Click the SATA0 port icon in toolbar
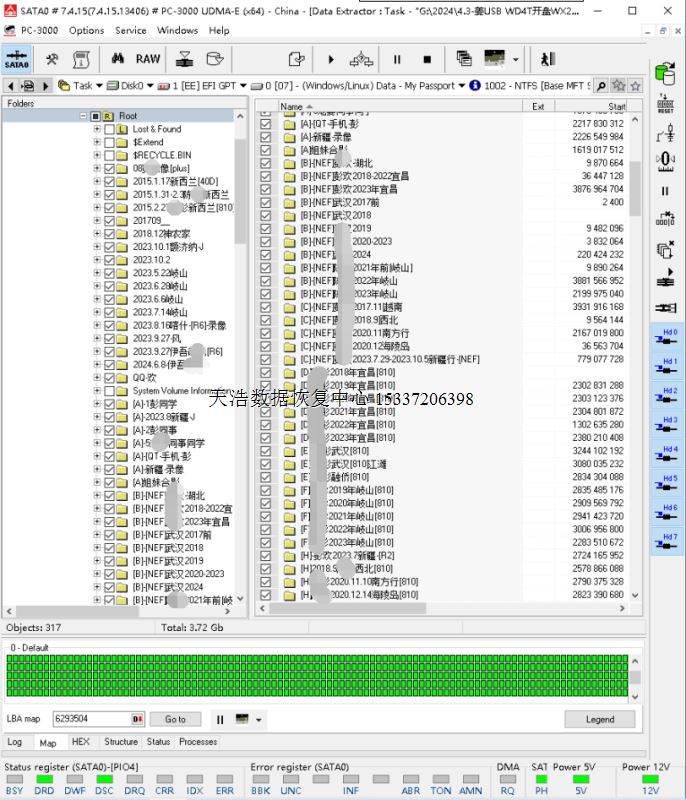686x800 pixels. point(16,59)
